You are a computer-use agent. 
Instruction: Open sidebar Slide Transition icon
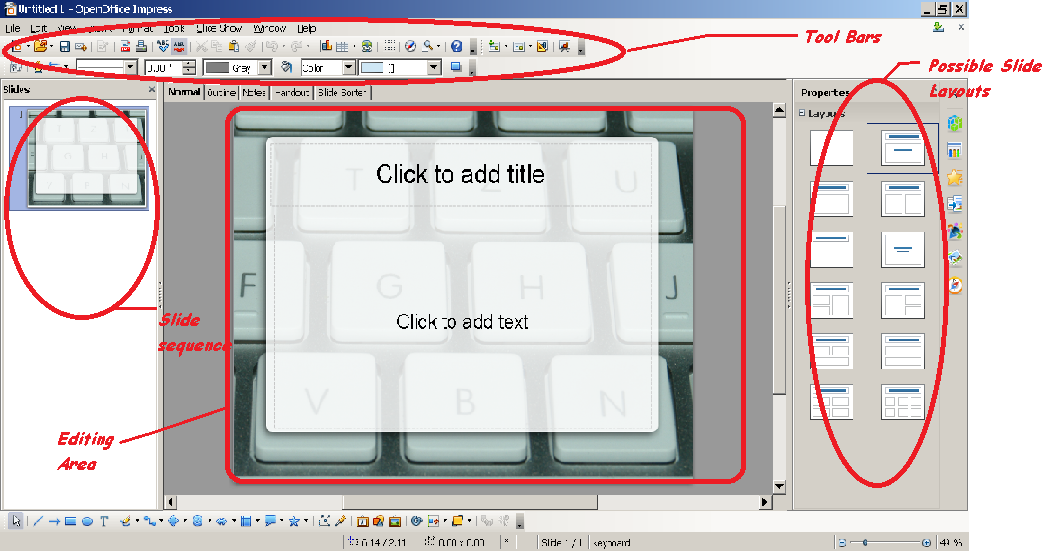click(955, 204)
